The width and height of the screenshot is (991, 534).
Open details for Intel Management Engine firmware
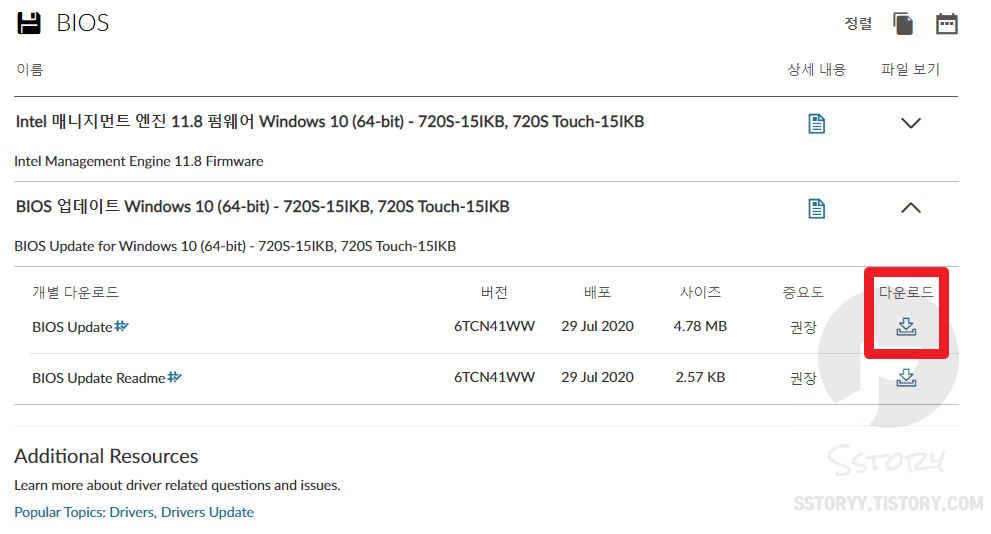tap(817, 123)
